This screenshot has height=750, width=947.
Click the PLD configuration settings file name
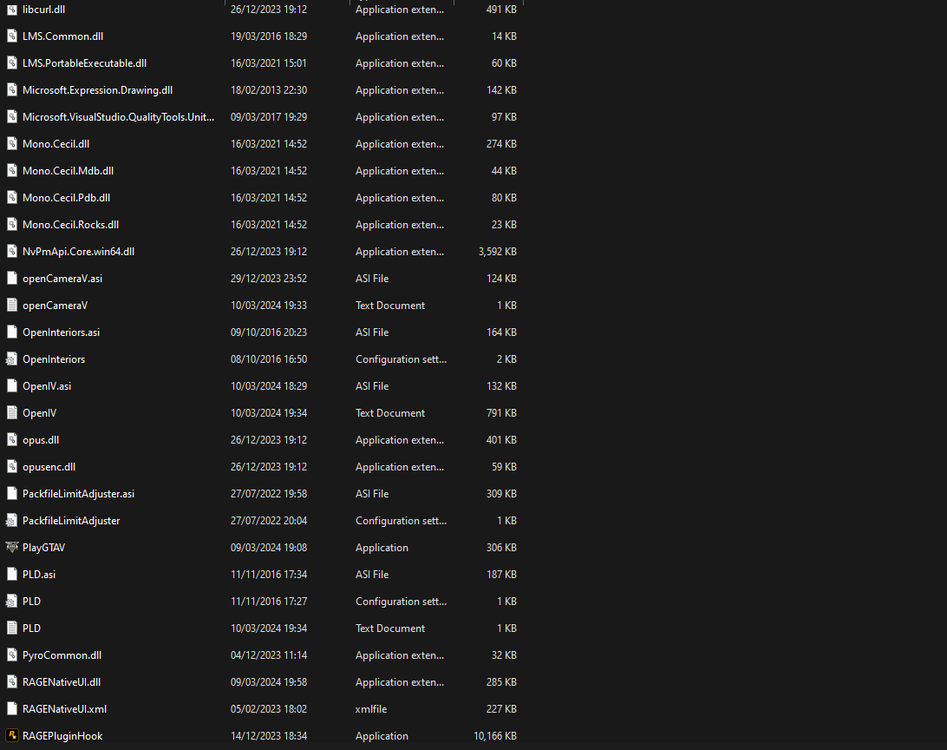click(31, 601)
